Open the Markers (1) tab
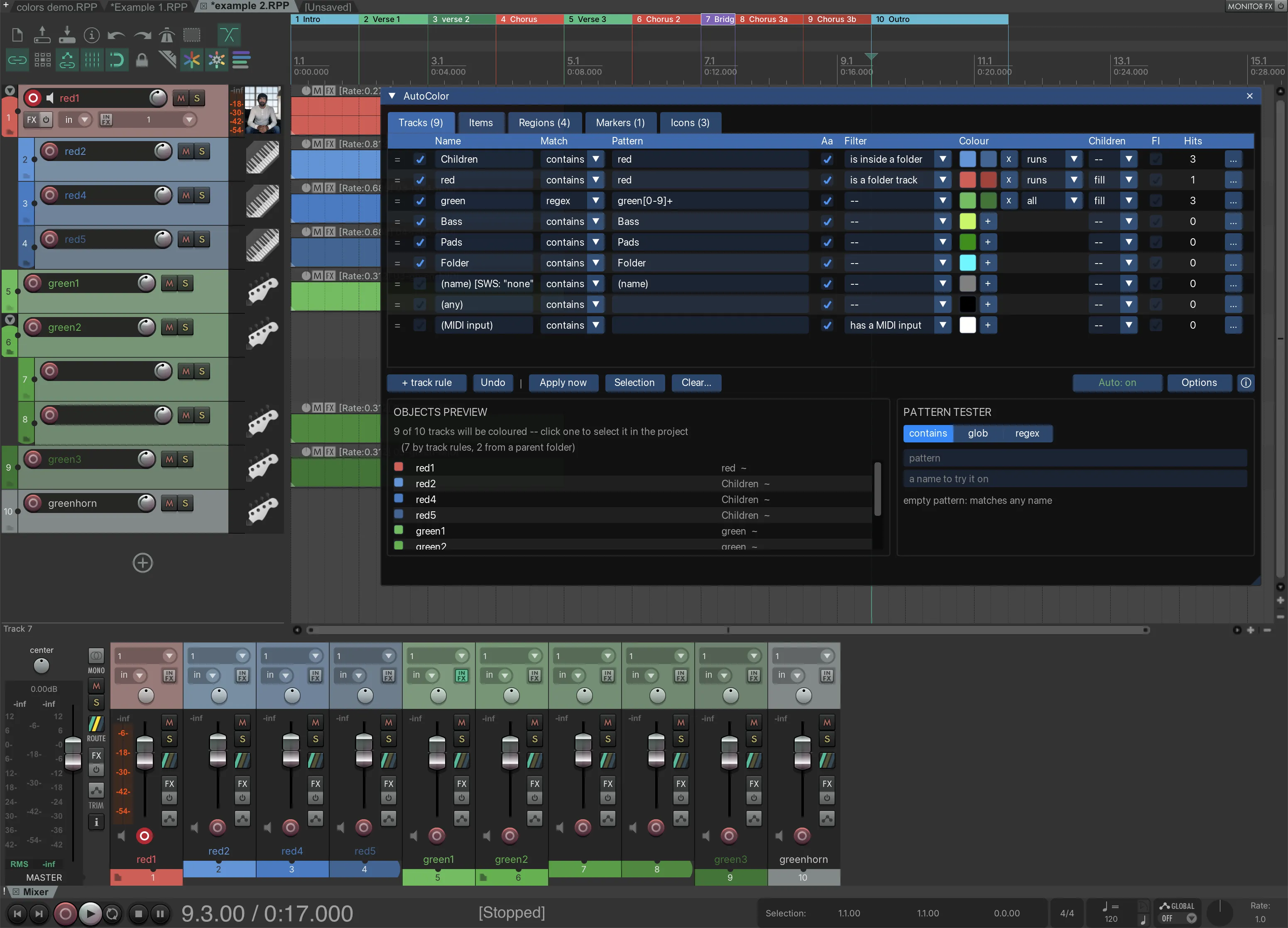1288x928 pixels. coord(620,122)
